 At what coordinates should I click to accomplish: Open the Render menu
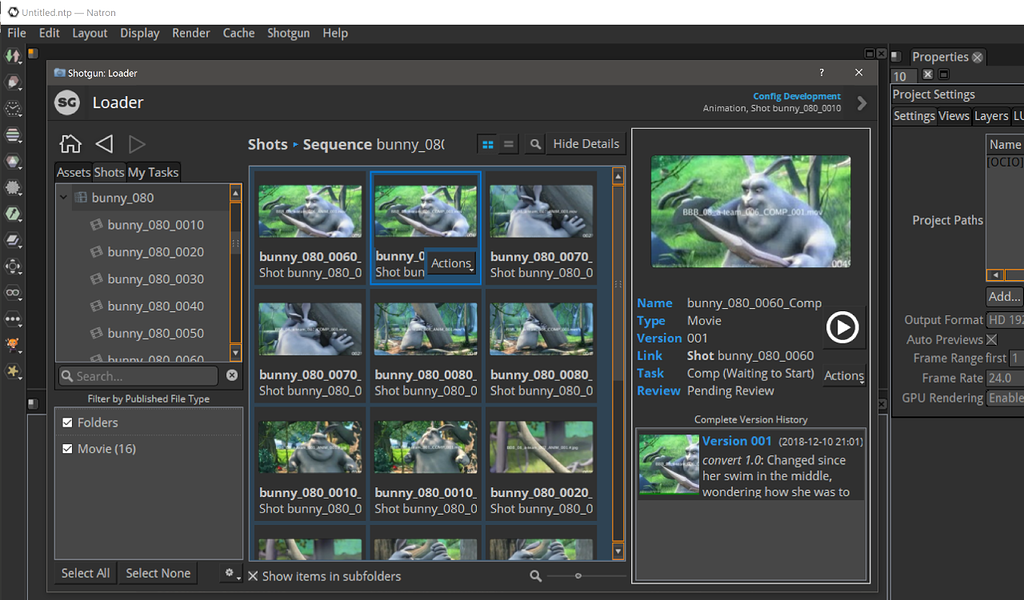(191, 33)
